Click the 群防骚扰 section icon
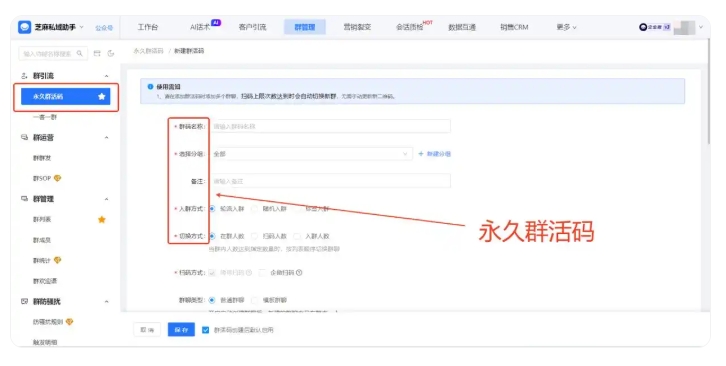This screenshot has width=726, height=366. [25, 302]
